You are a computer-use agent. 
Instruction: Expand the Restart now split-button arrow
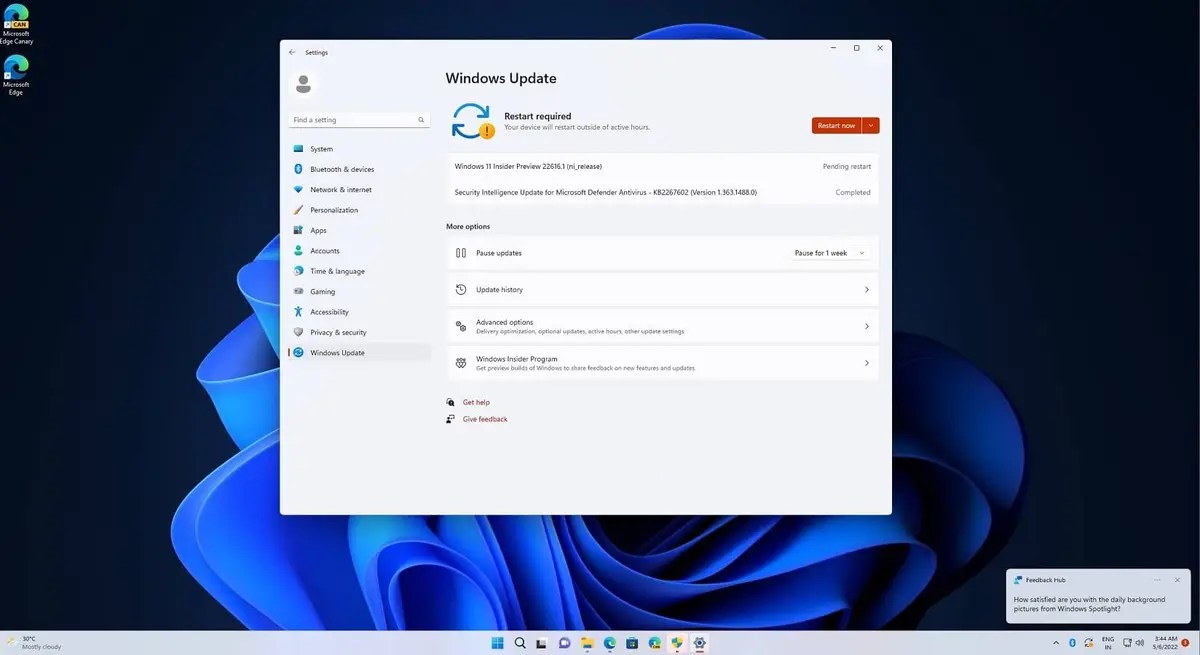point(872,125)
